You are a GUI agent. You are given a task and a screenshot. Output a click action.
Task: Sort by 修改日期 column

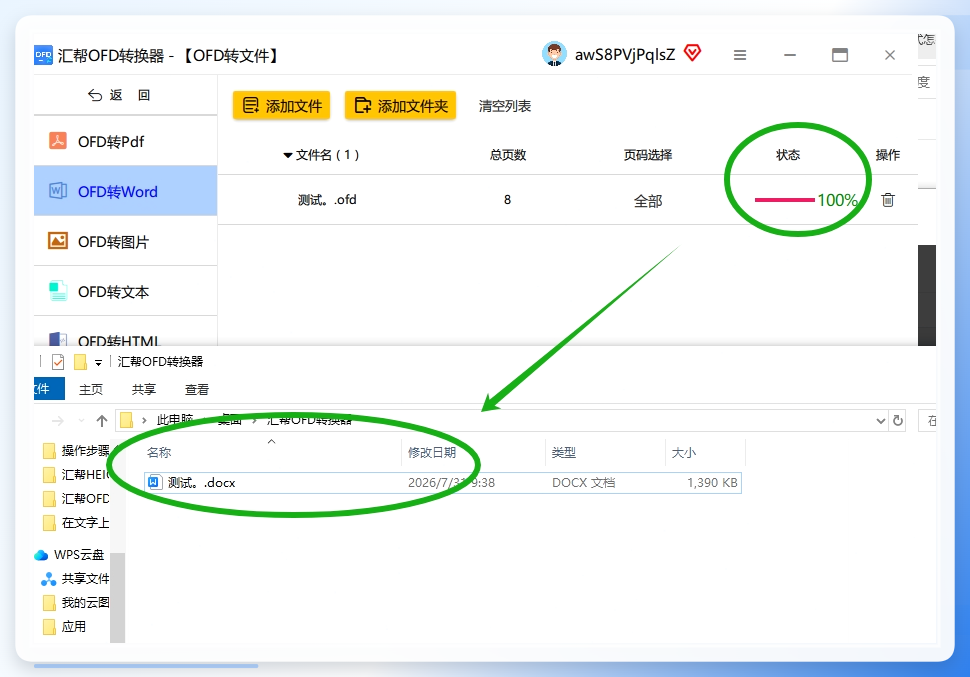(432, 452)
